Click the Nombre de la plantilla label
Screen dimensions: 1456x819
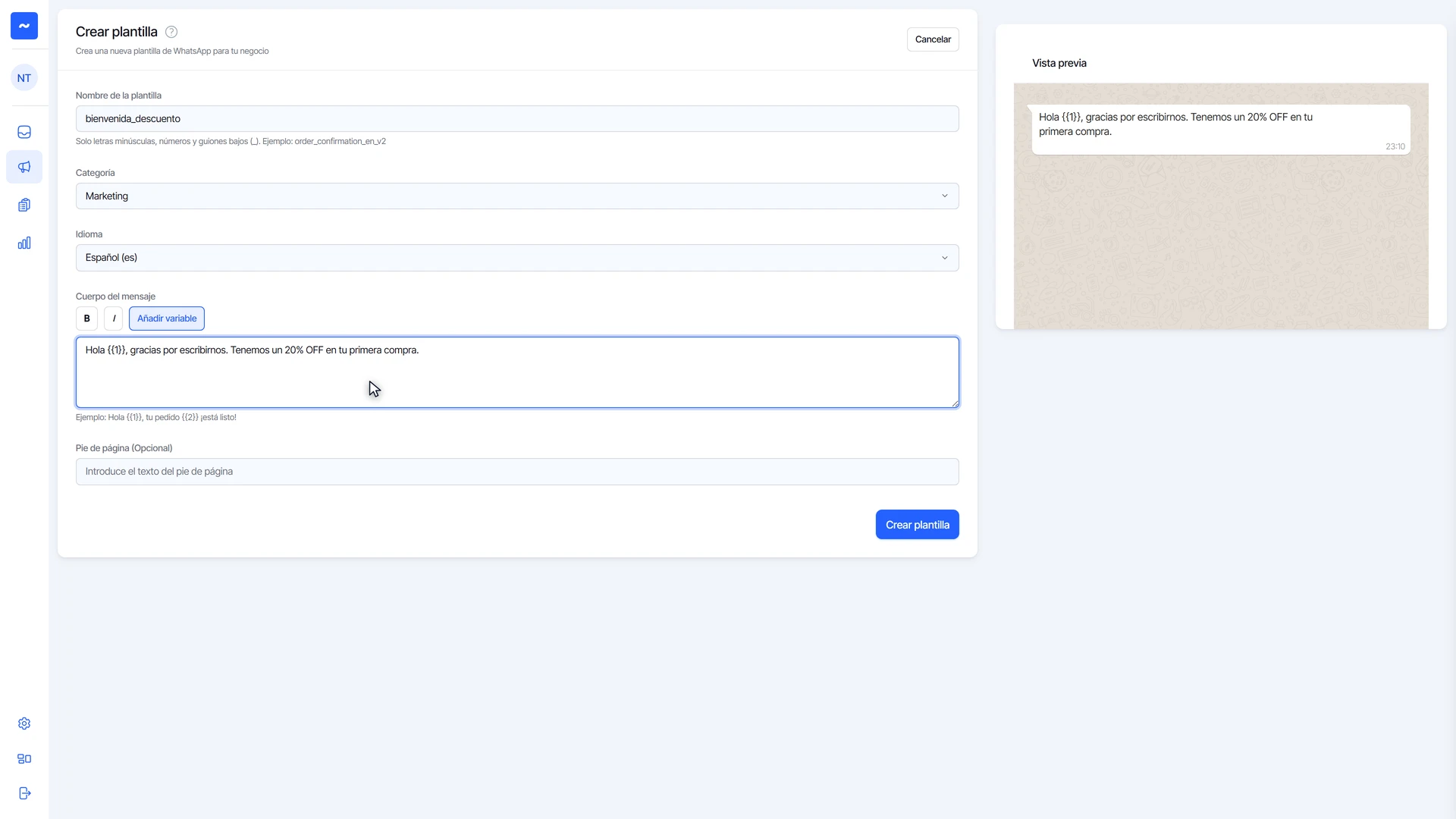coord(118,96)
